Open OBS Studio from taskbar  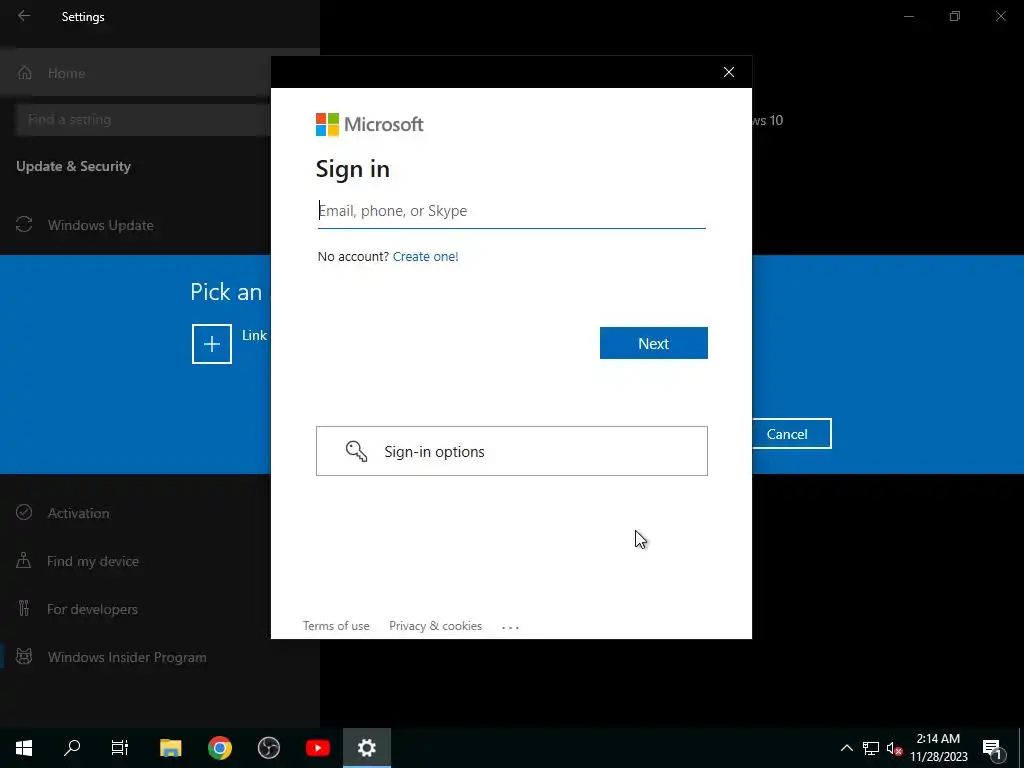(268, 748)
